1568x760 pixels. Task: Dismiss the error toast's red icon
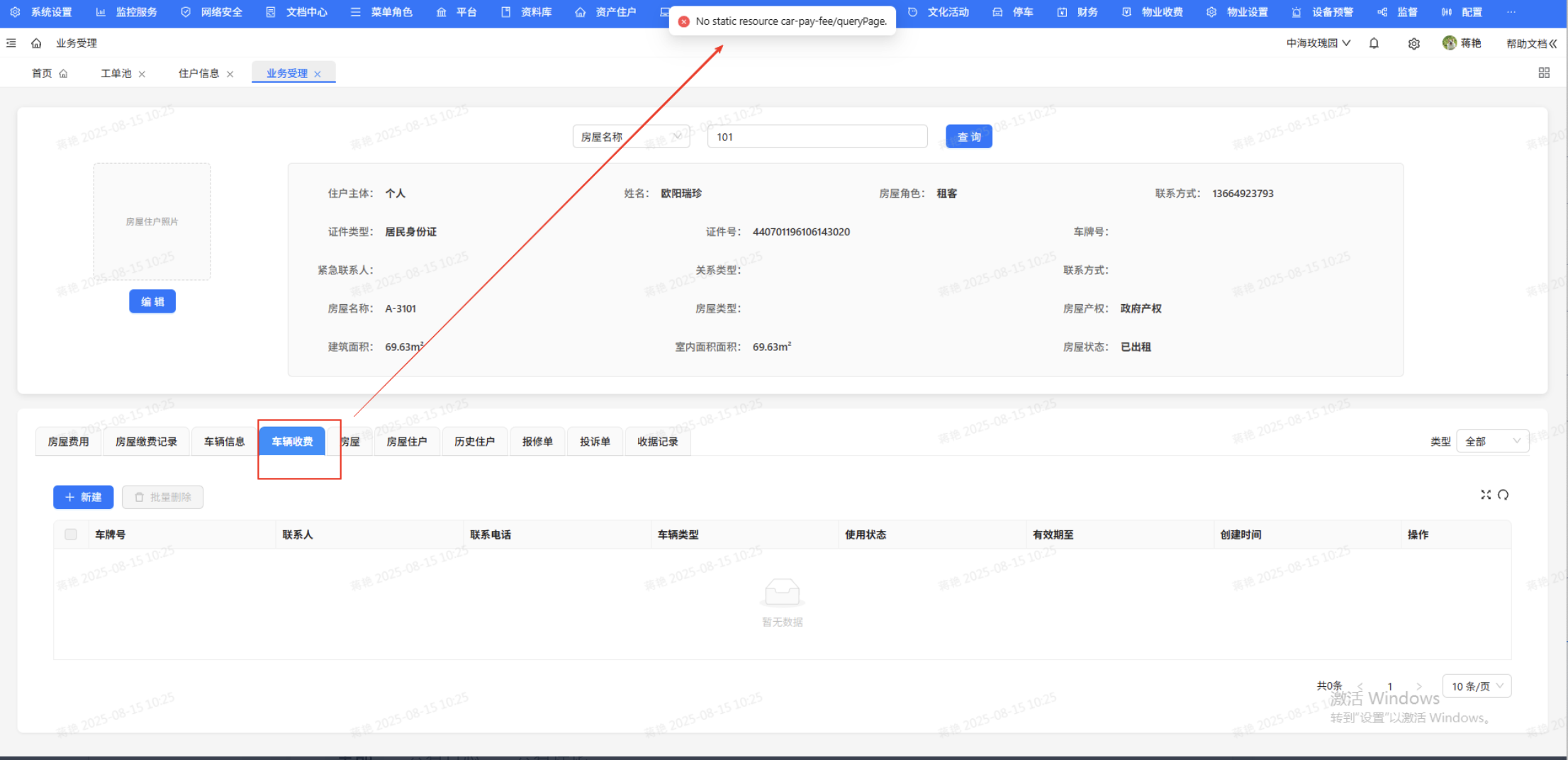point(683,21)
